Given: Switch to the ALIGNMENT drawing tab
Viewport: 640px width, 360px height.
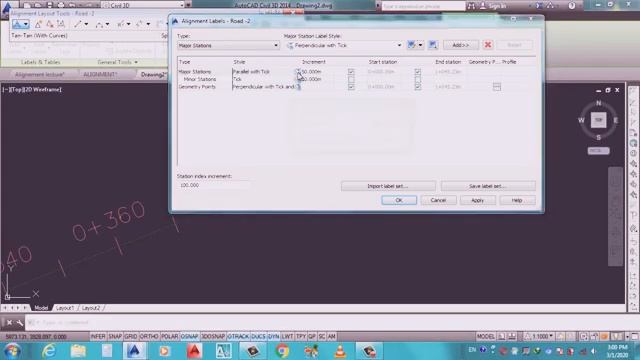Looking at the screenshot, I should tap(100, 74).
